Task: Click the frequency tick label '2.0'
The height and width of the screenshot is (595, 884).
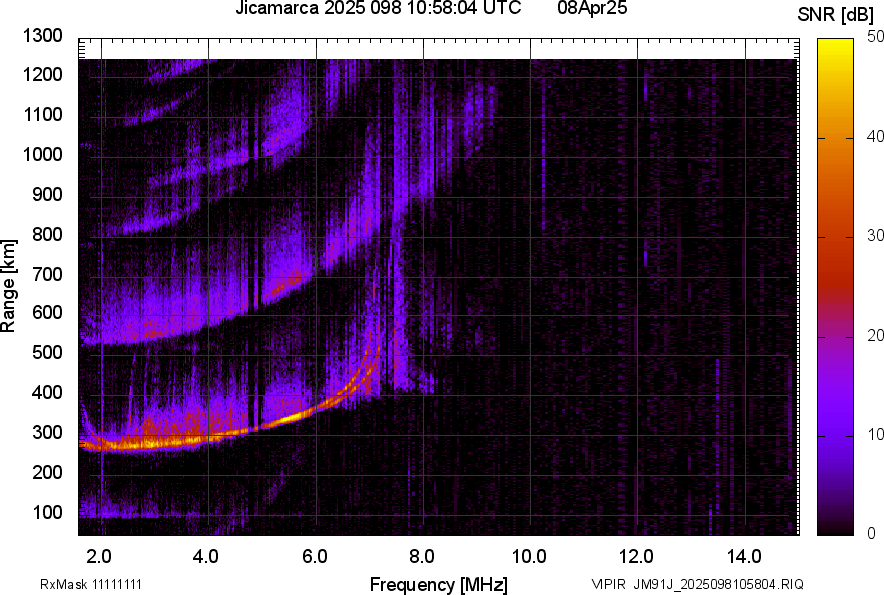Action: pyautogui.click(x=98, y=557)
